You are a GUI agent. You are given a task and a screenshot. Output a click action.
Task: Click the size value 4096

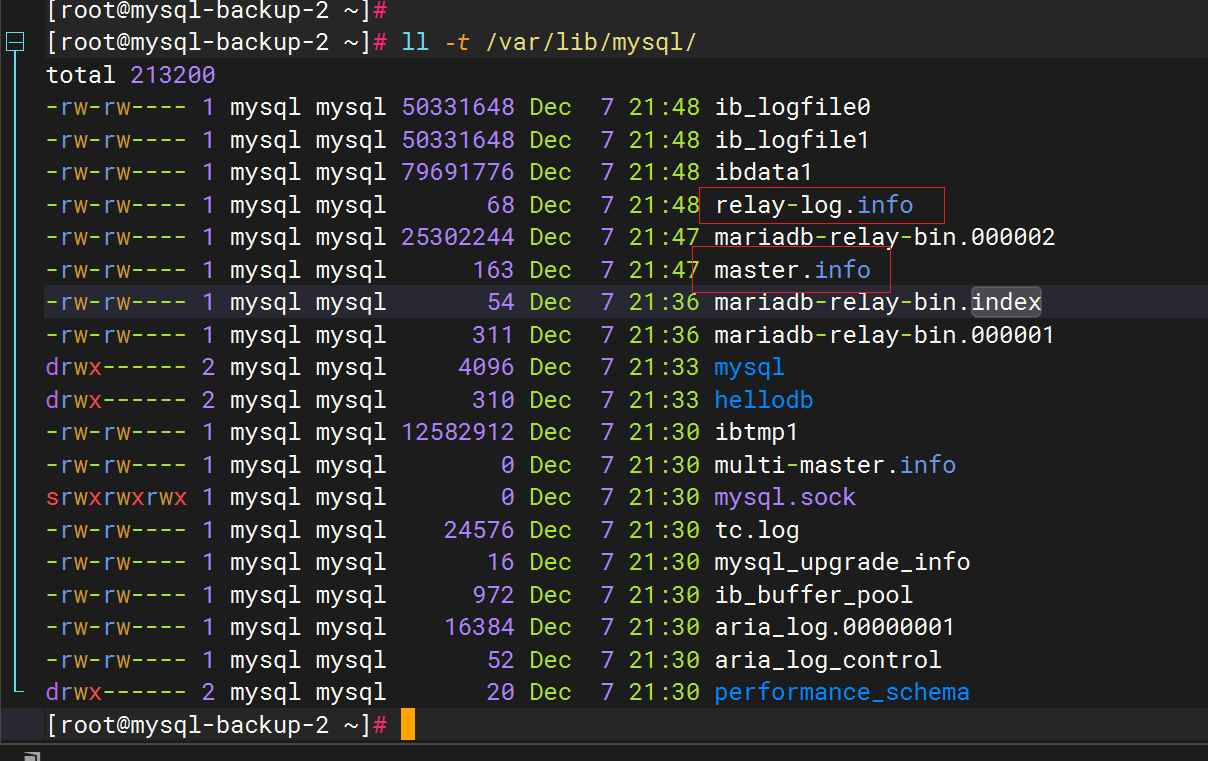point(487,367)
